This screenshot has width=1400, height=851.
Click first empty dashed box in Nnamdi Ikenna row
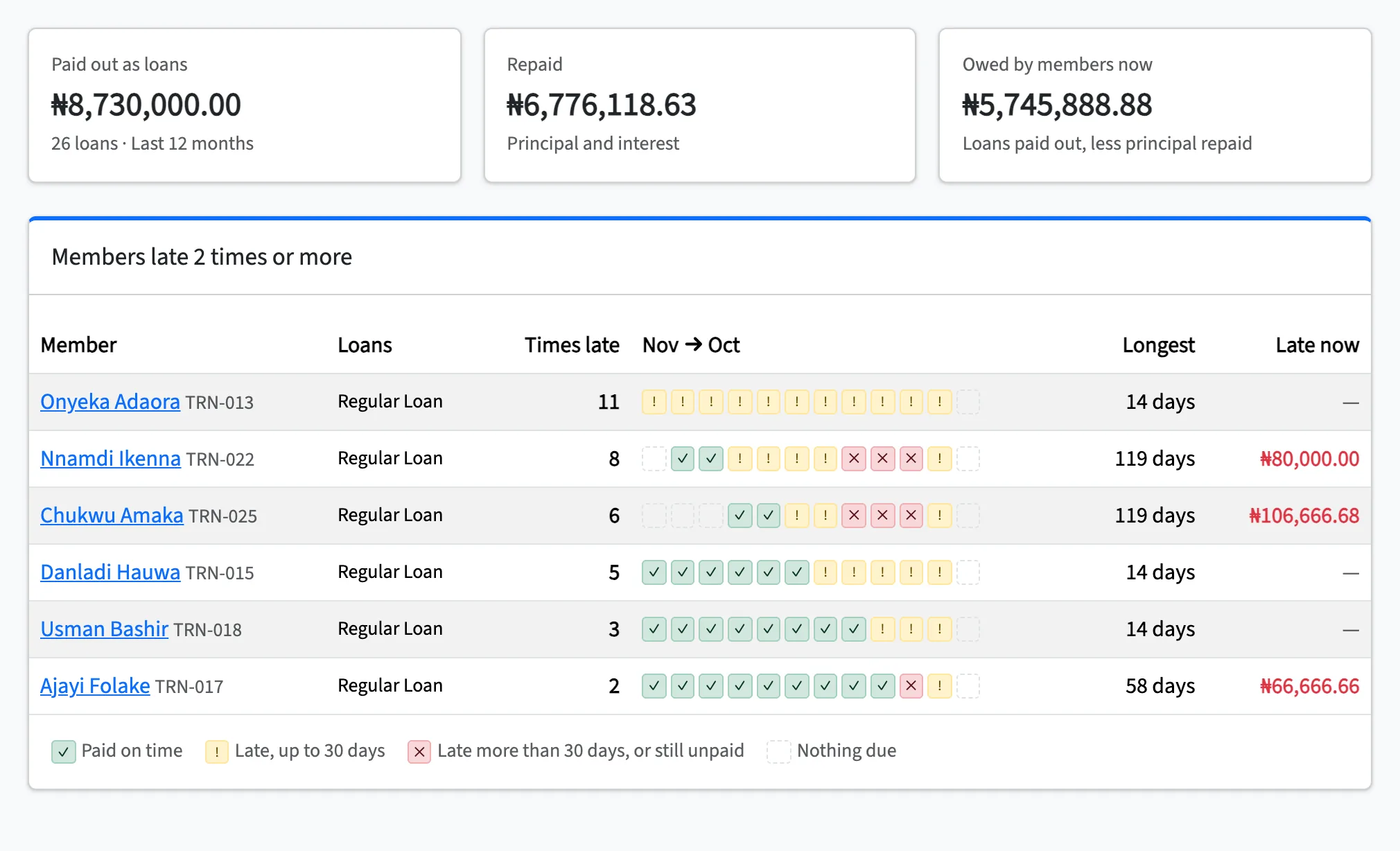point(654,459)
